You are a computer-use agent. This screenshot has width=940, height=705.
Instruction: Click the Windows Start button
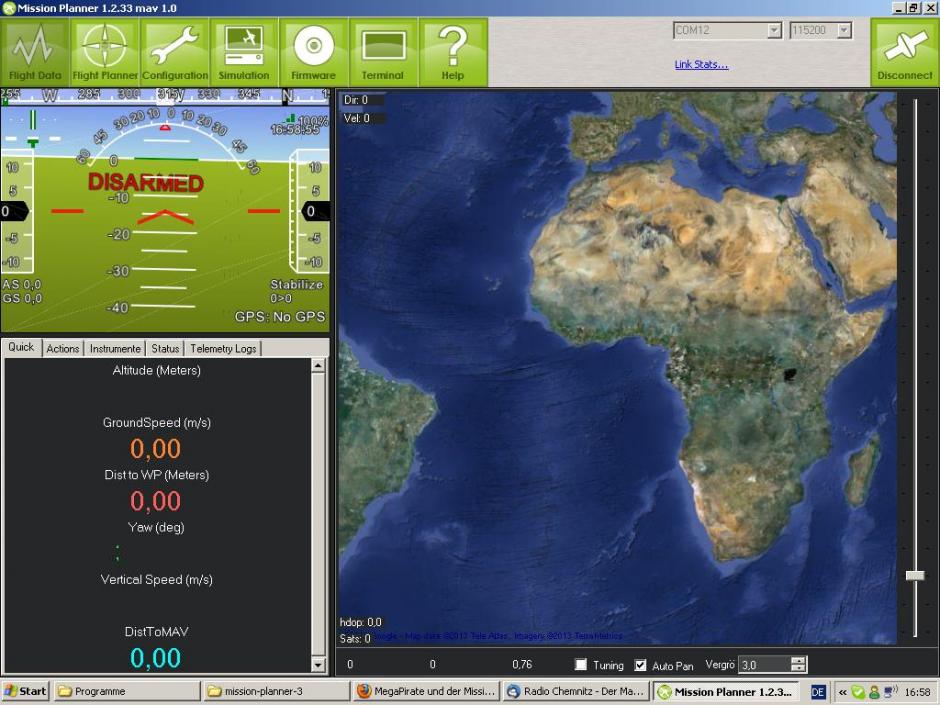click(x=25, y=691)
